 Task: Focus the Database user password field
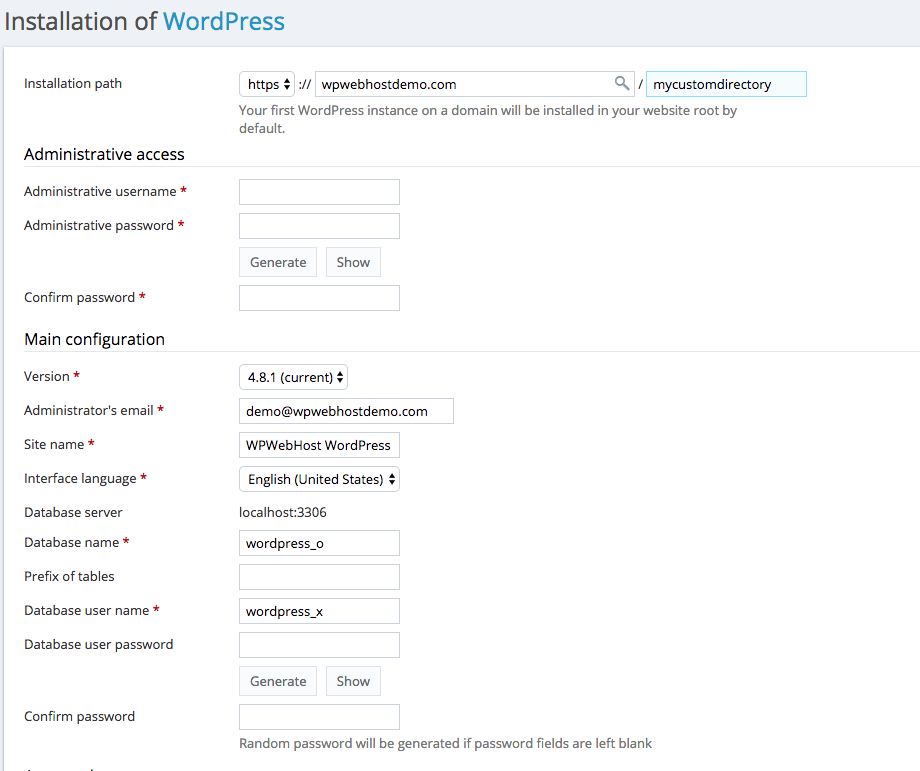(x=319, y=645)
